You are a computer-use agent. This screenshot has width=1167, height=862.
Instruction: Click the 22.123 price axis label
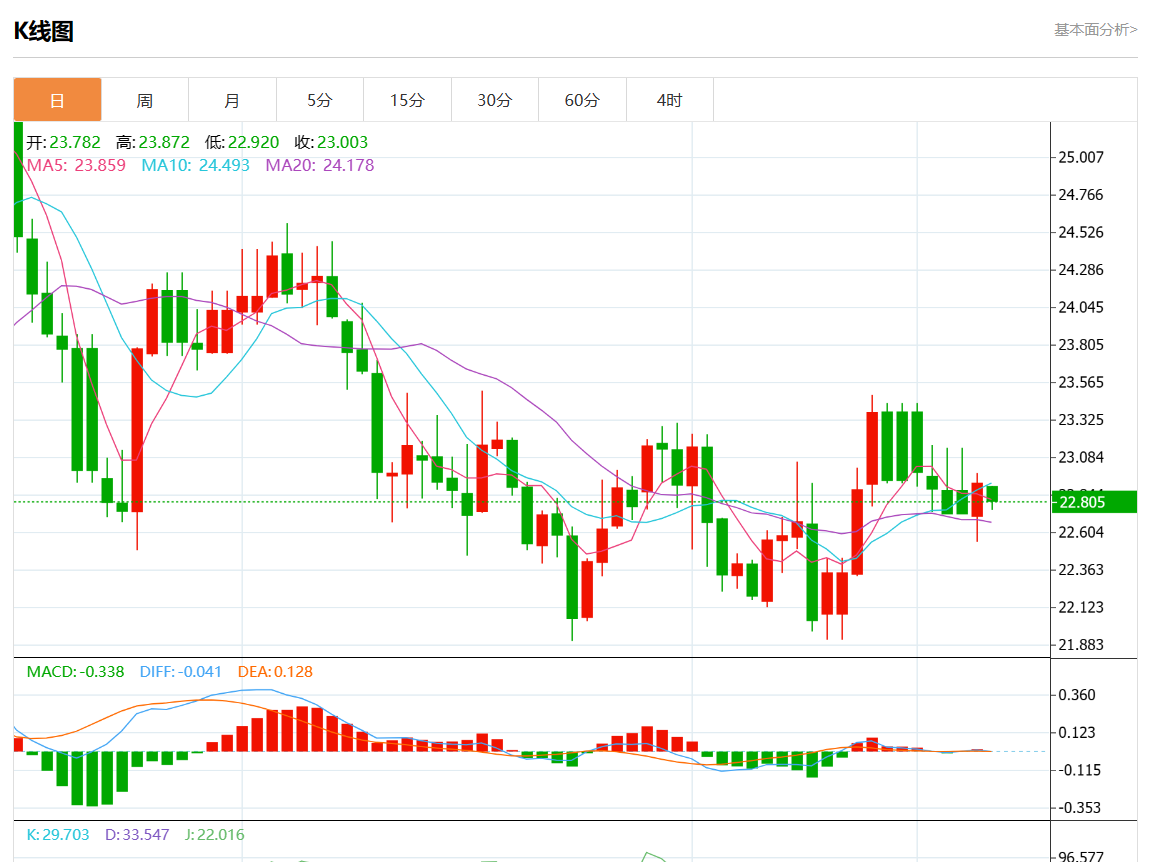coord(1081,607)
